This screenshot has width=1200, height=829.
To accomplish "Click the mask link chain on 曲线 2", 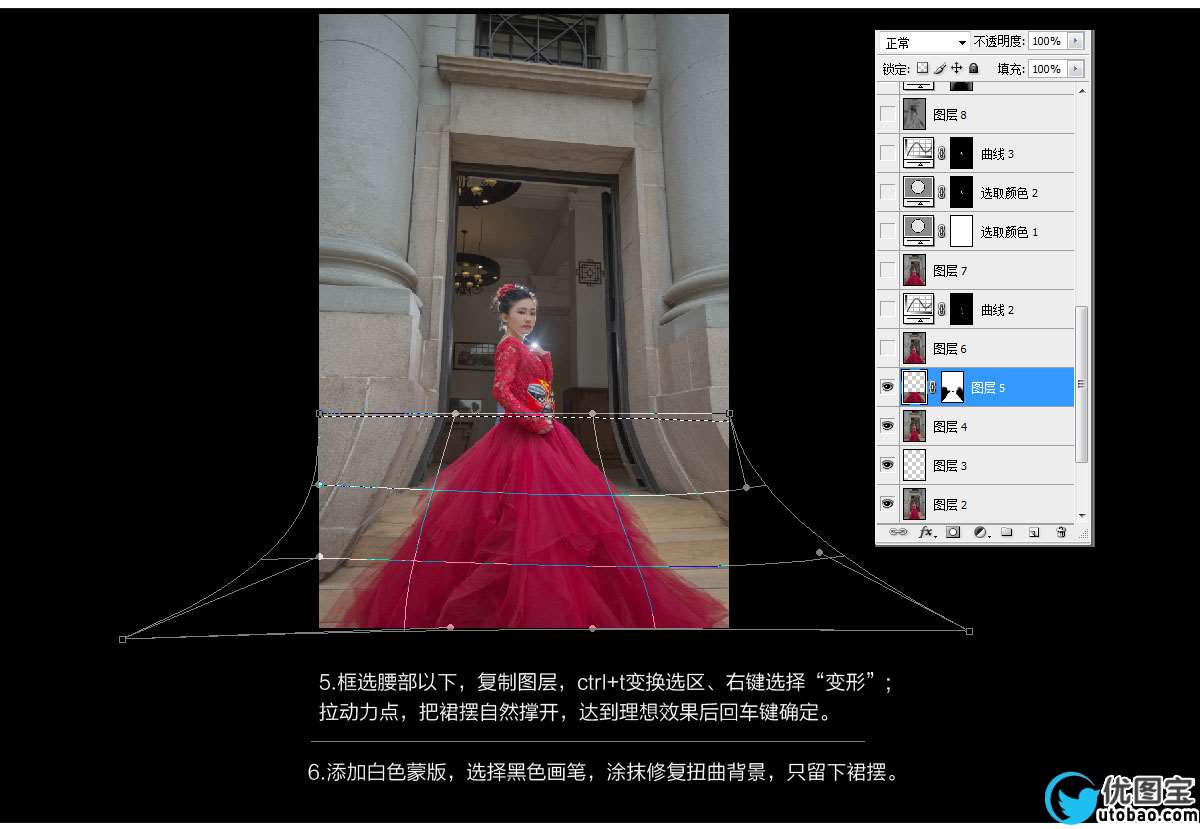I will [942, 310].
